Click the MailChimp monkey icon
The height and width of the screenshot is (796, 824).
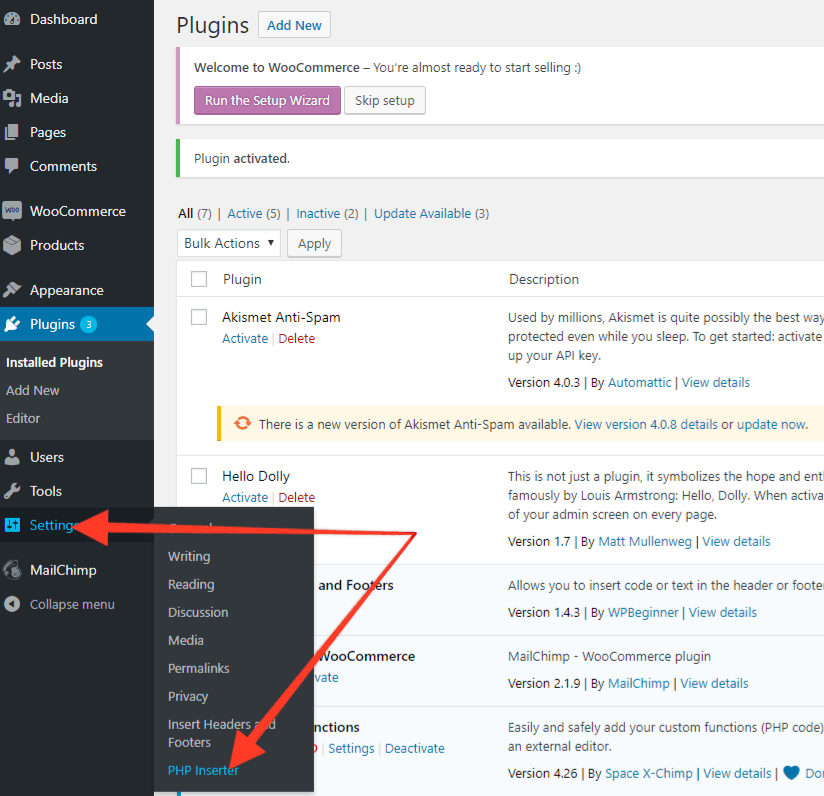click(12, 570)
